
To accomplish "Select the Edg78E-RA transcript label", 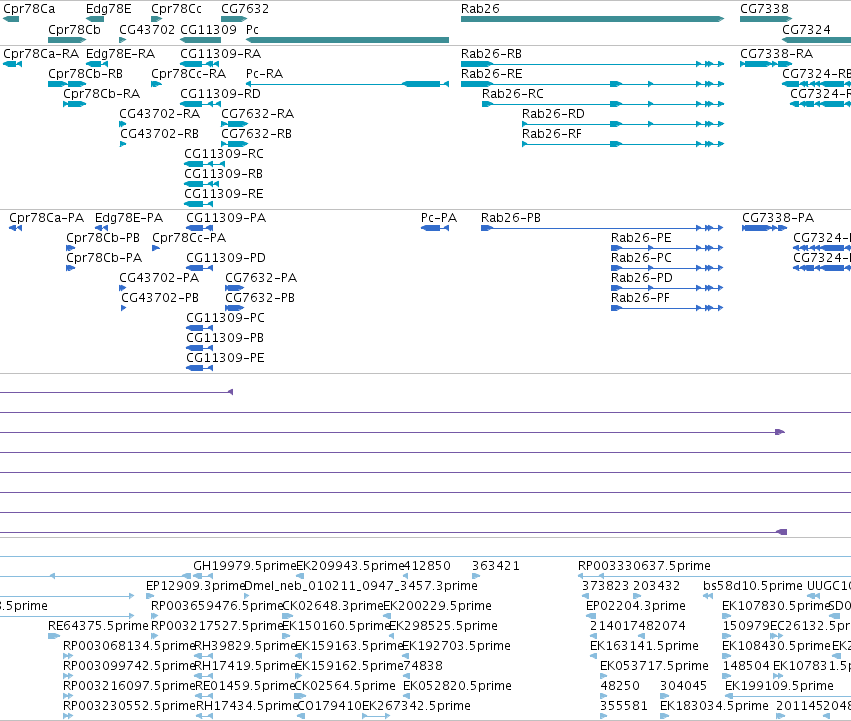I will coord(120,54).
